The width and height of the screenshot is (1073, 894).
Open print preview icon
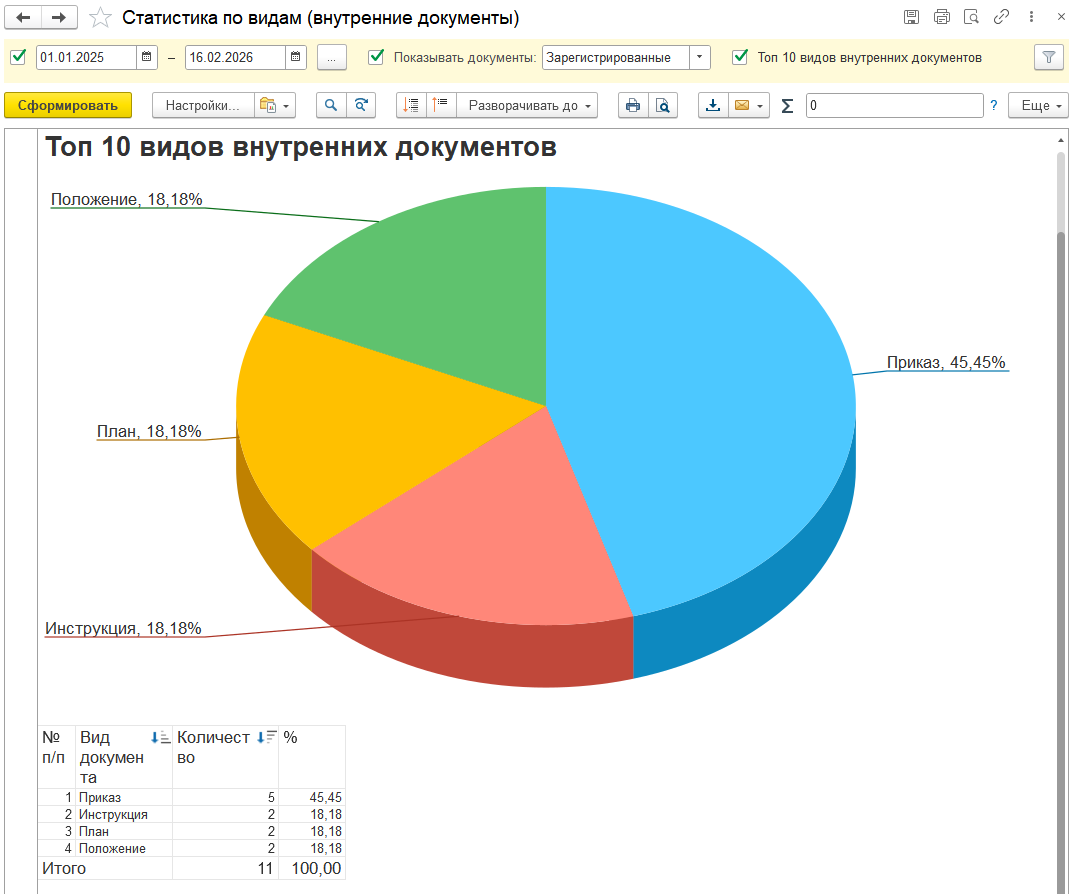662,105
